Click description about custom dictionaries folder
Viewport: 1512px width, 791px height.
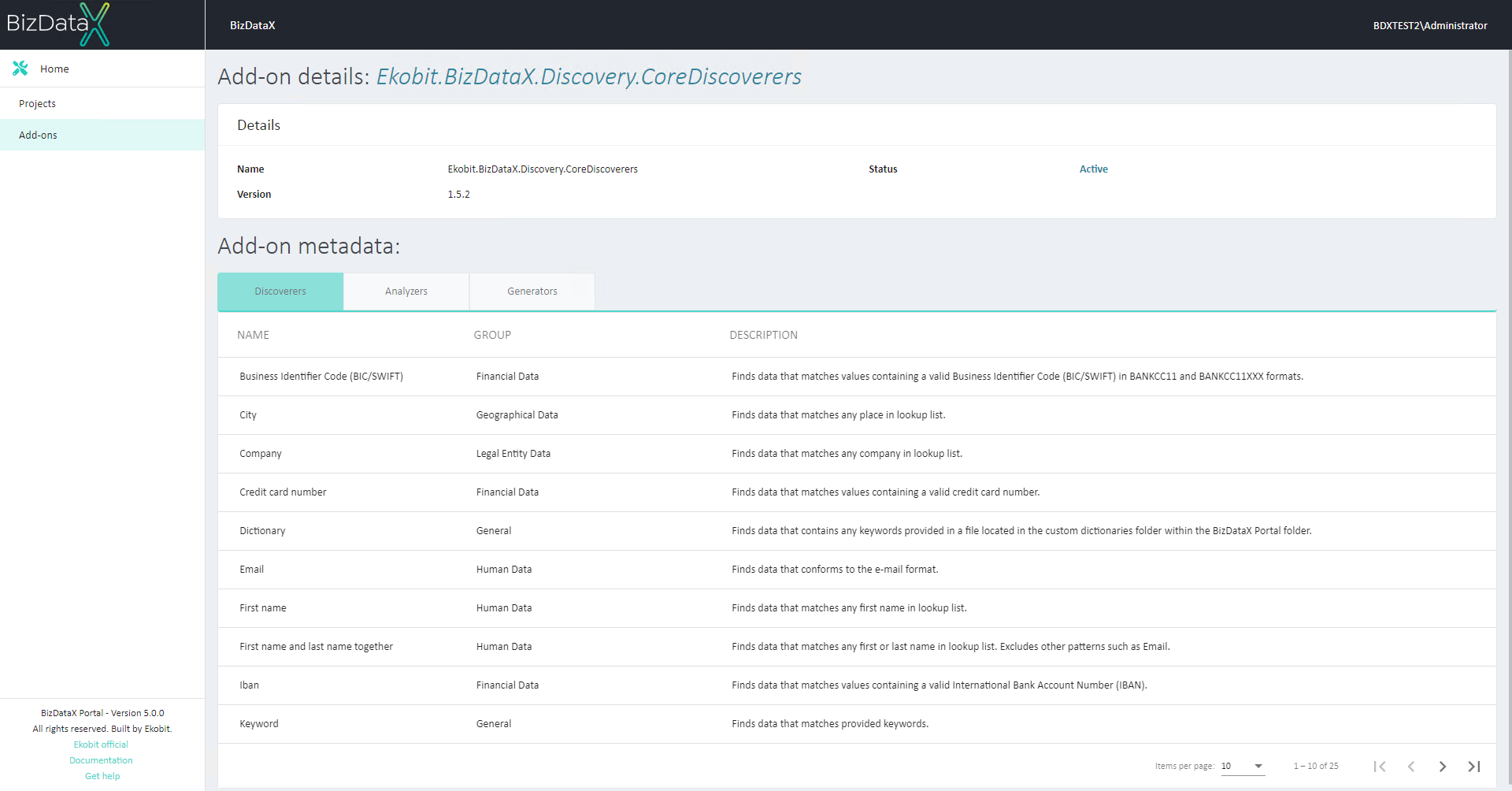pyautogui.click(x=1021, y=531)
